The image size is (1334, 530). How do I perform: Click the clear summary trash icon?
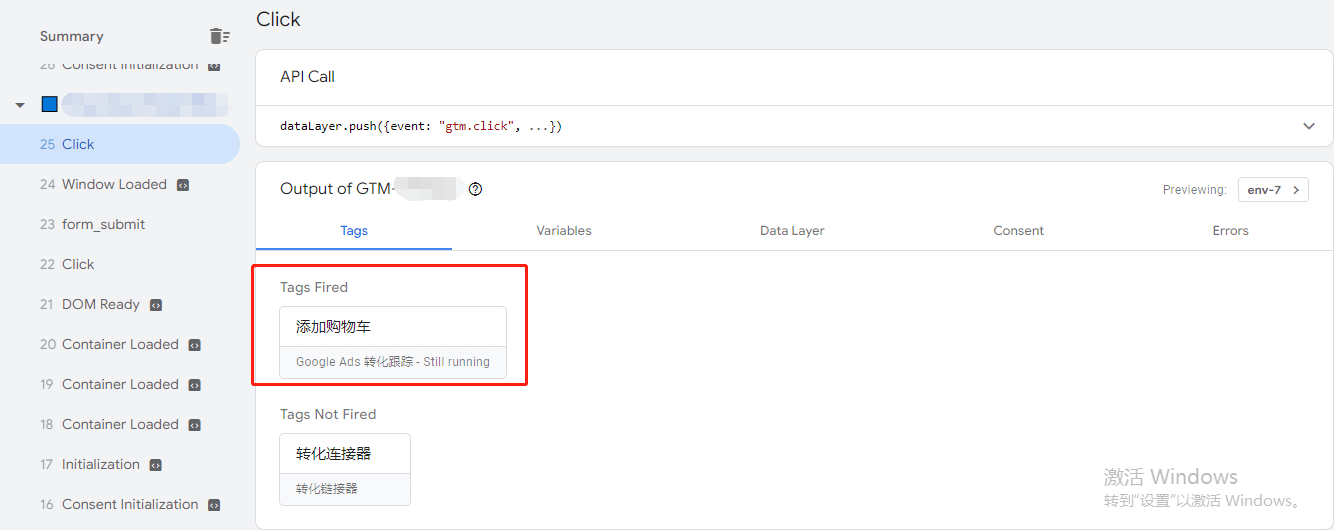tap(219, 36)
